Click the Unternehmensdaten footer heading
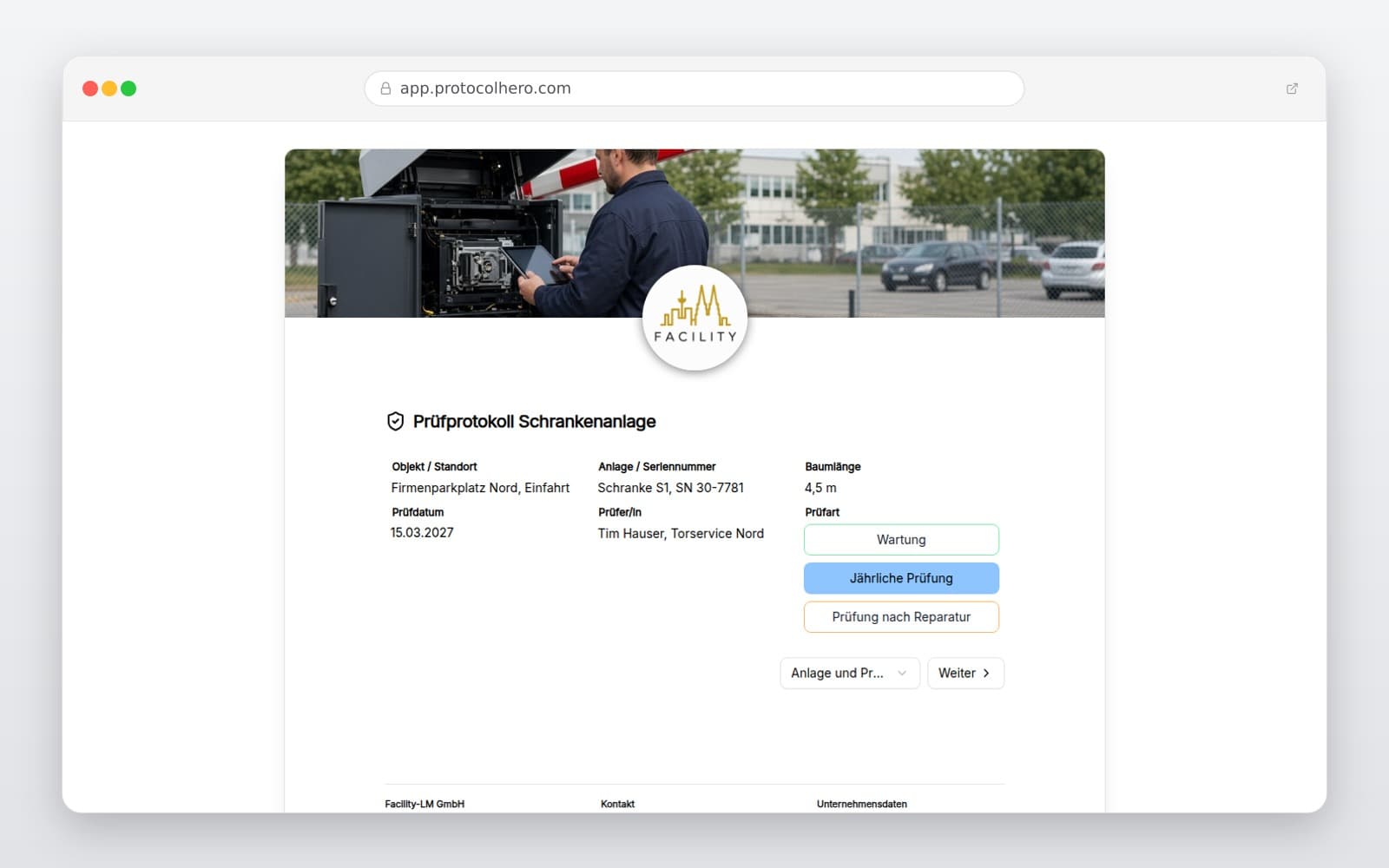 pyautogui.click(x=862, y=805)
